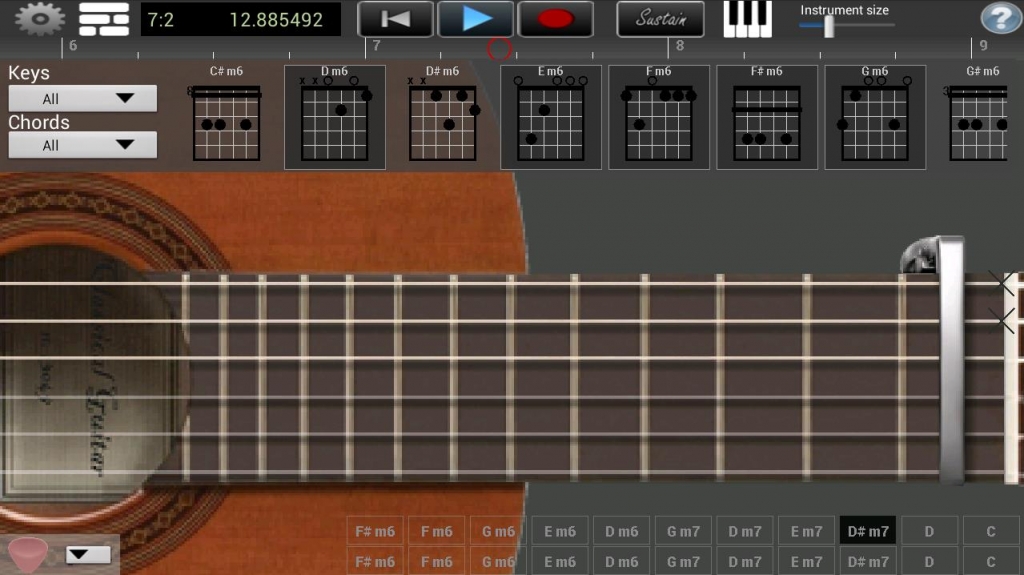This screenshot has width=1024, height=575.
Task: Tap D in top chord row
Action: click(929, 531)
